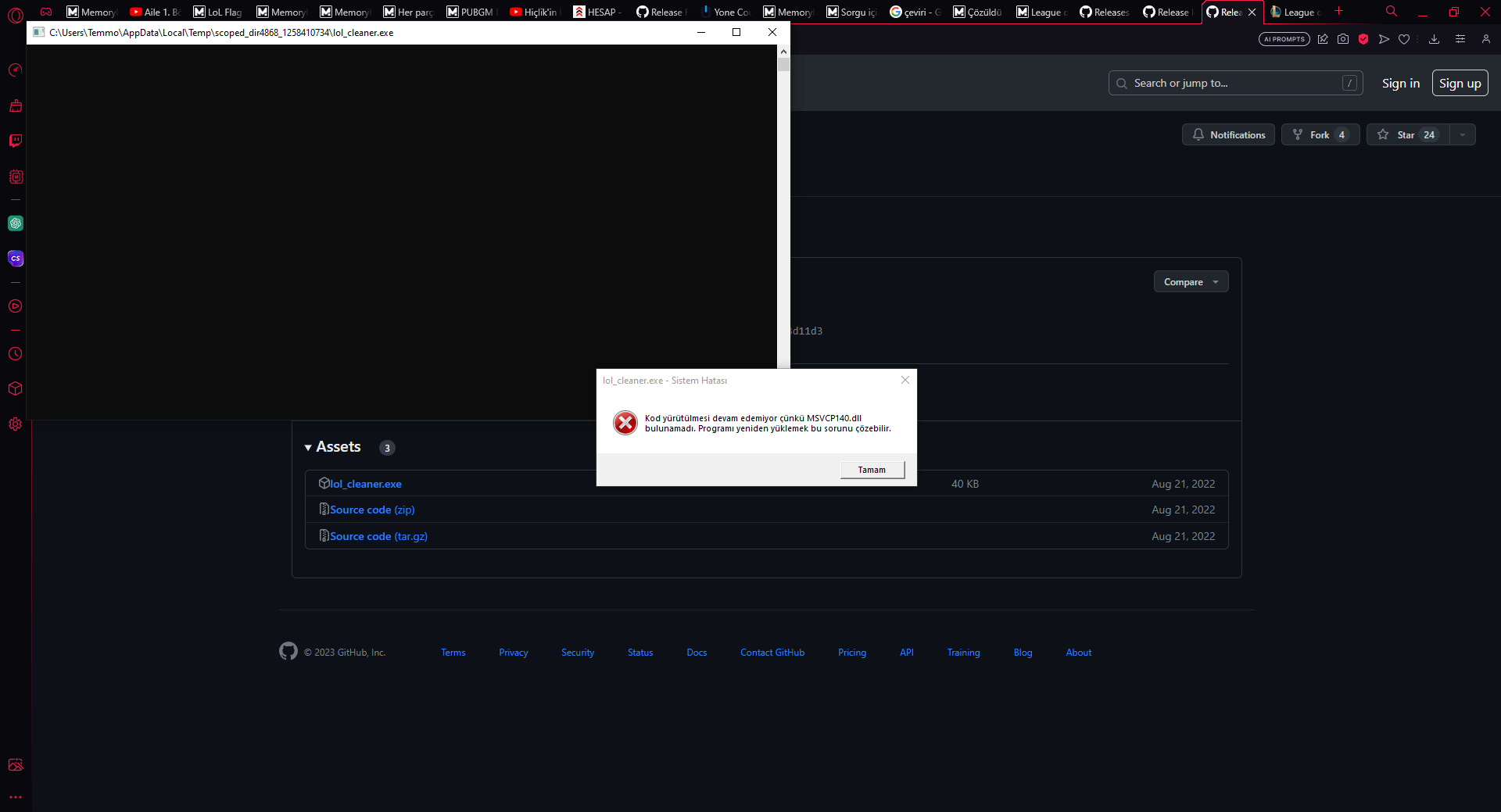The height and width of the screenshot is (812, 1501).
Task: Click the console window scrollbar up arrow
Action: point(783,51)
